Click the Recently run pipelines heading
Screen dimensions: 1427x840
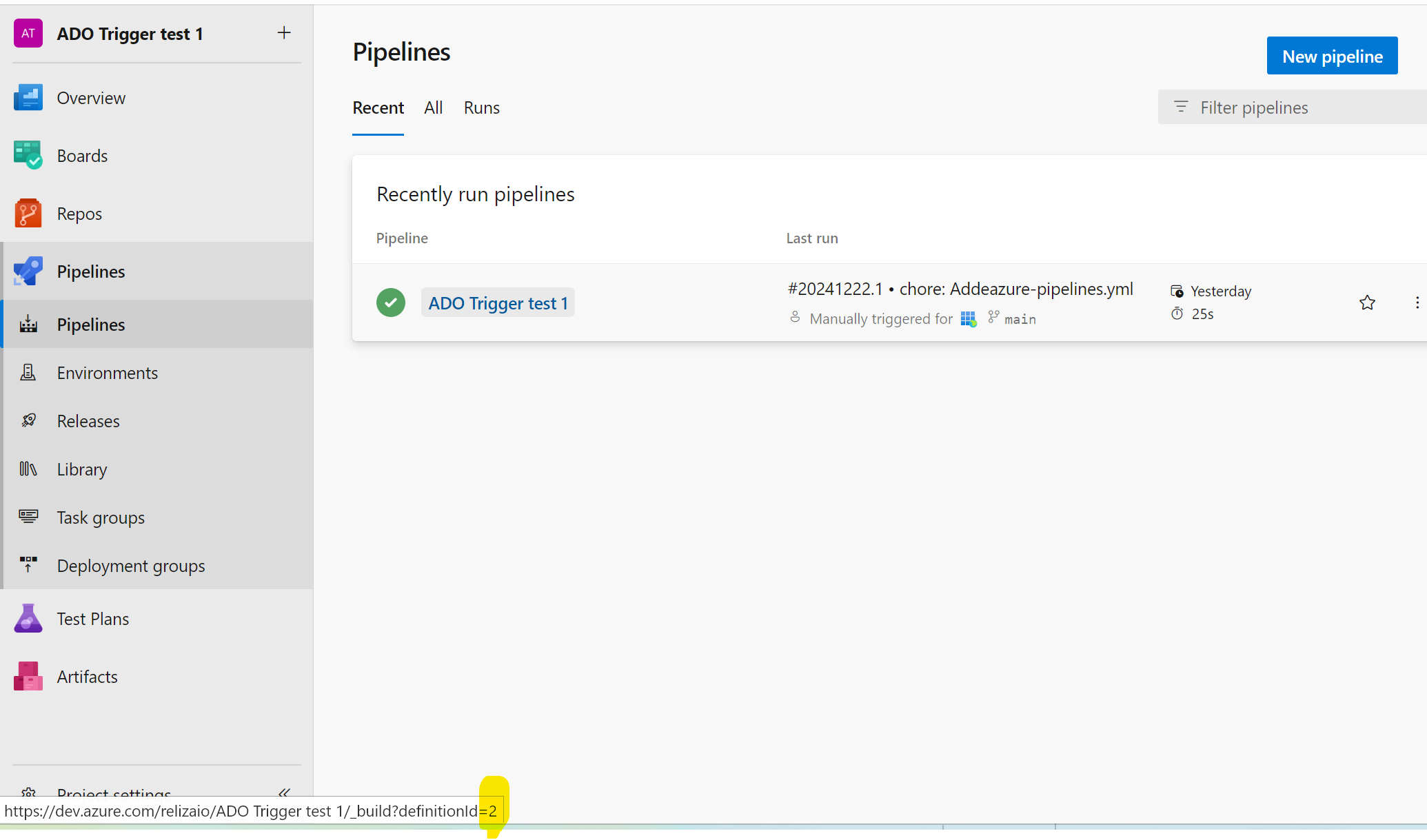pyautogui.click(x=476, y=194)
